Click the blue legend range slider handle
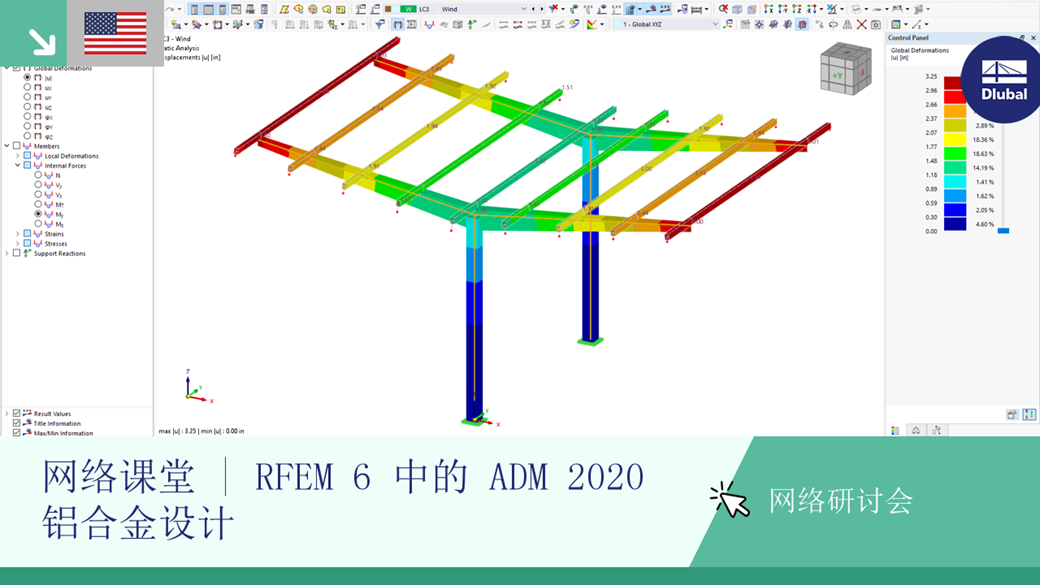The height and width of the screenshot is (585, 1040). (x=1004, y=231)
